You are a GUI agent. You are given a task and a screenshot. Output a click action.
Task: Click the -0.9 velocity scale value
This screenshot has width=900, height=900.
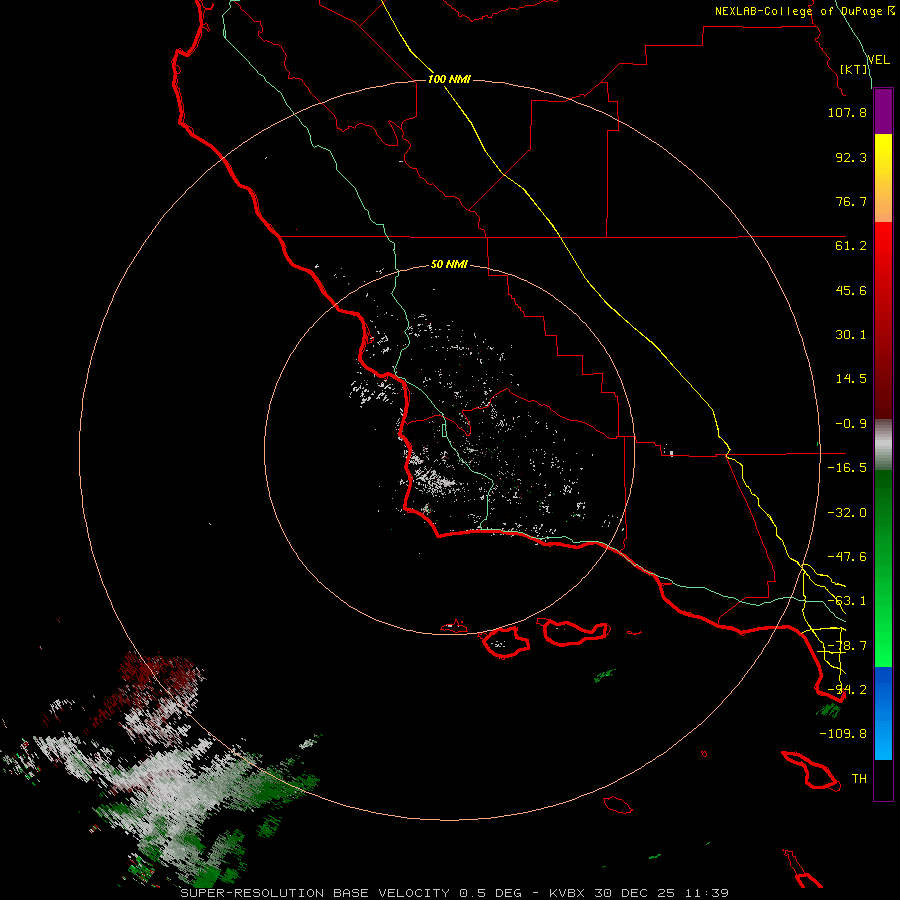[851, 424]
